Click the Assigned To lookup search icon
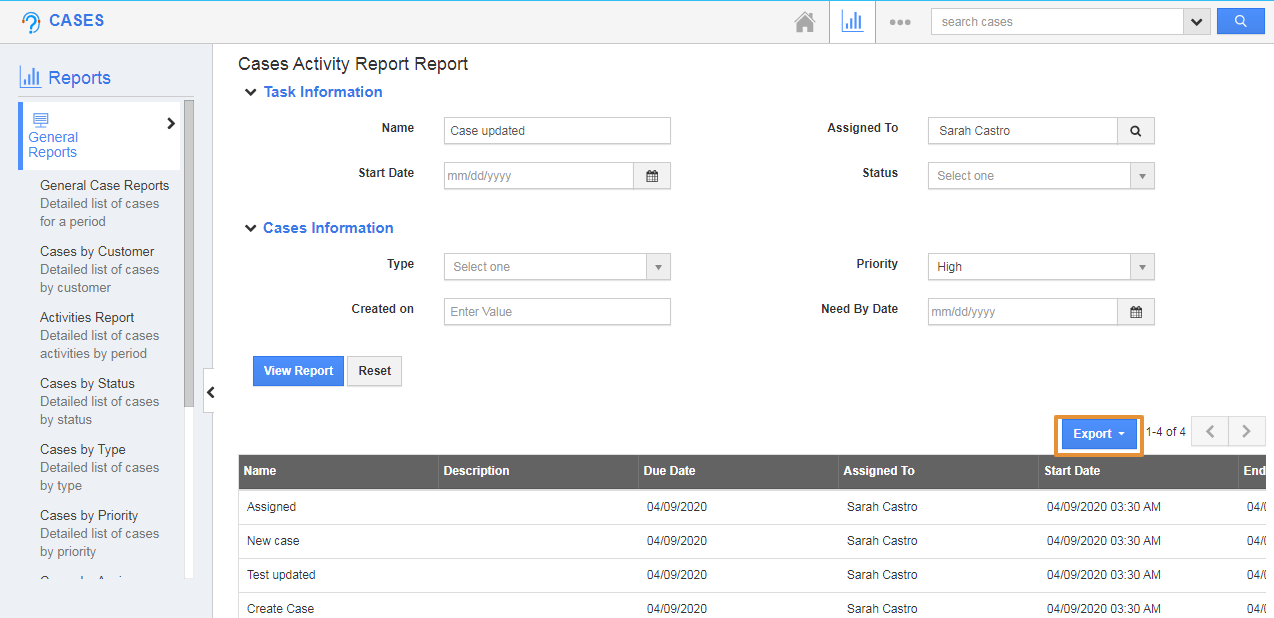Viewport: 1274px width, 618px height. (x=1135, y=130)
